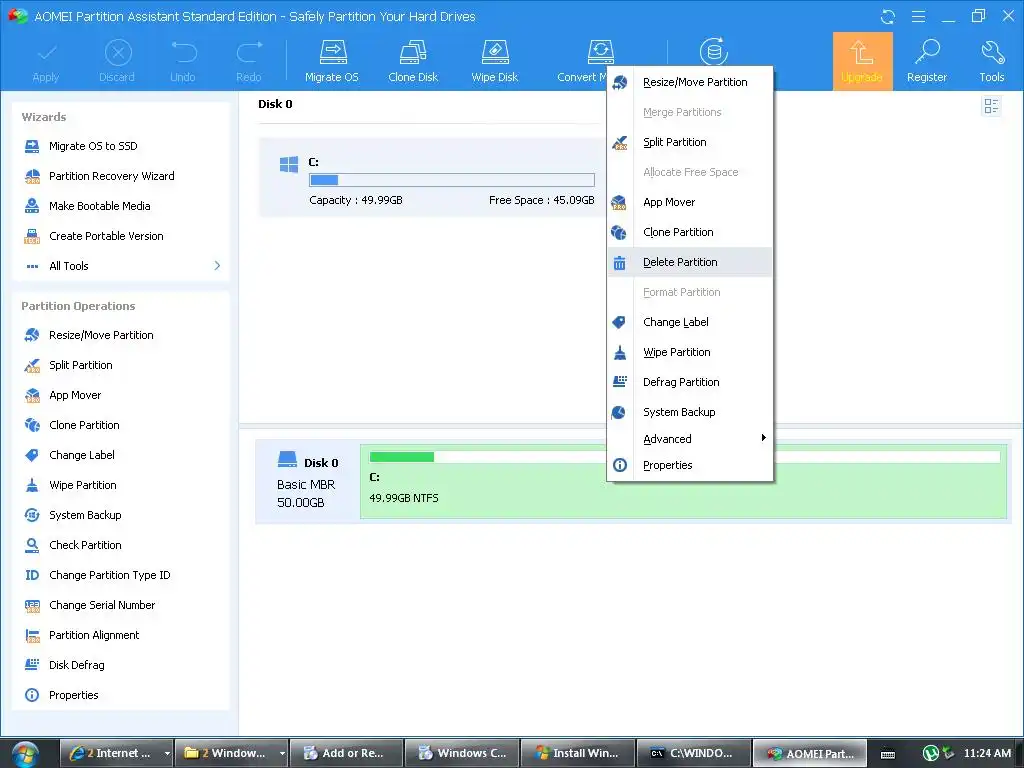Click the Discard toolbar icon

[118, 52]
